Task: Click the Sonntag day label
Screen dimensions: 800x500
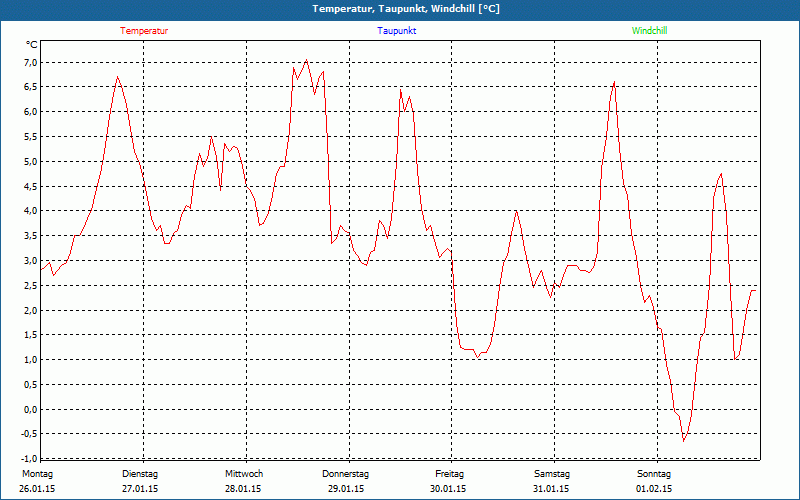Action: pos(654,474)
